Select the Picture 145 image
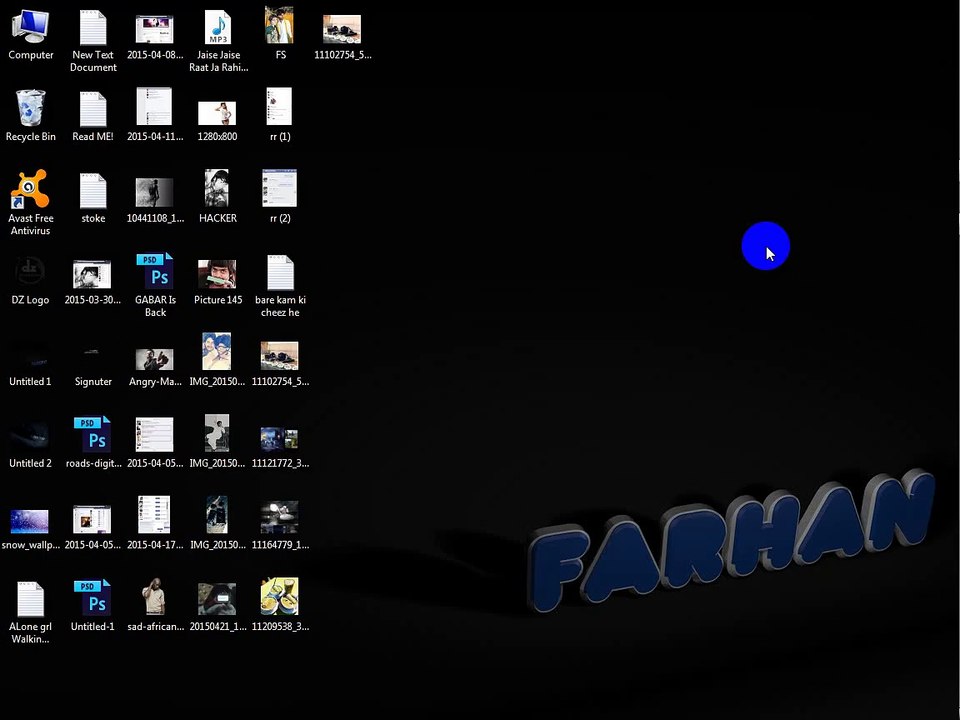 218,282
